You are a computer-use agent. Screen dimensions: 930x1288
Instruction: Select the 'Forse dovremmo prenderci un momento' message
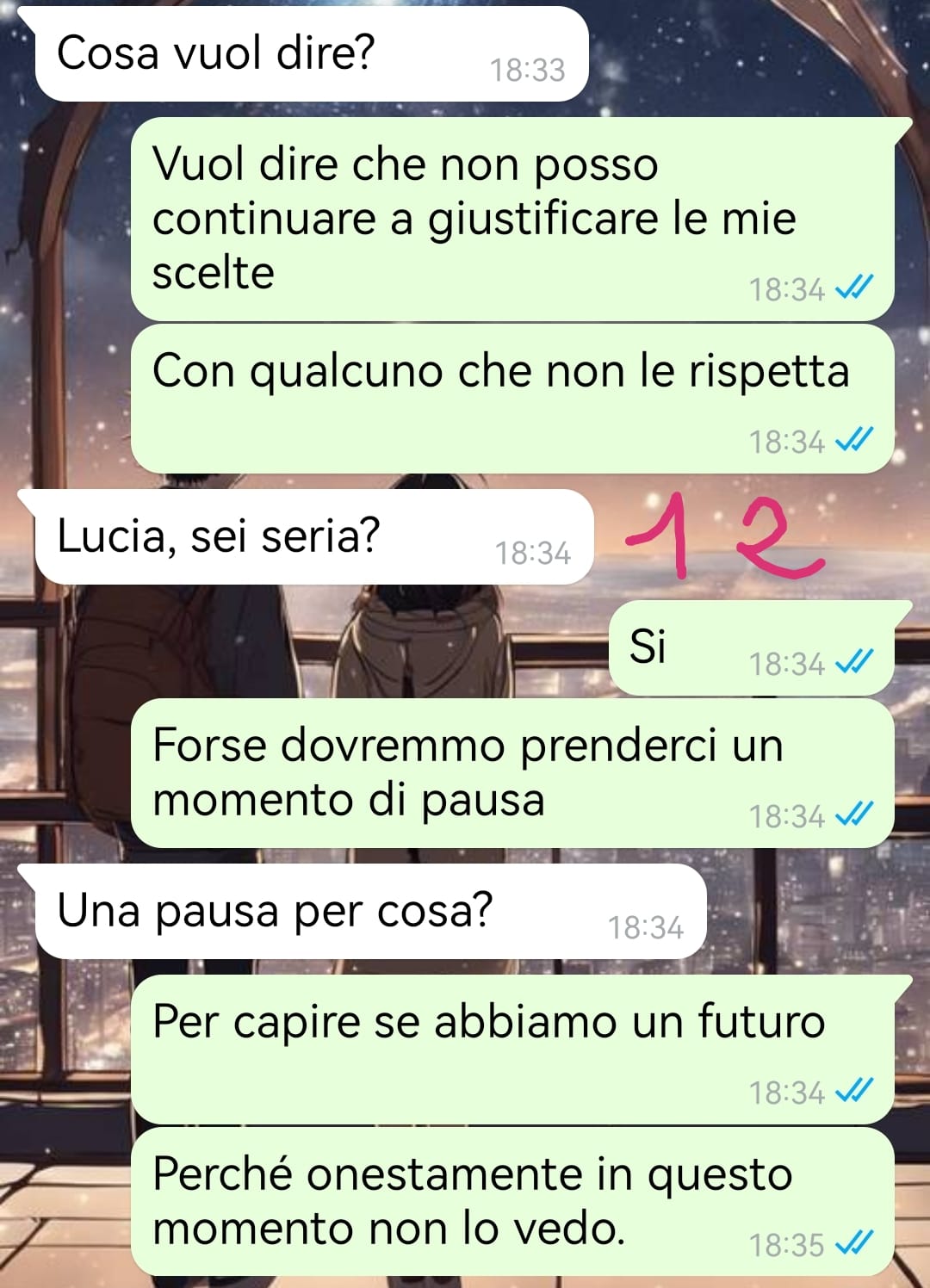pos(512,773)
